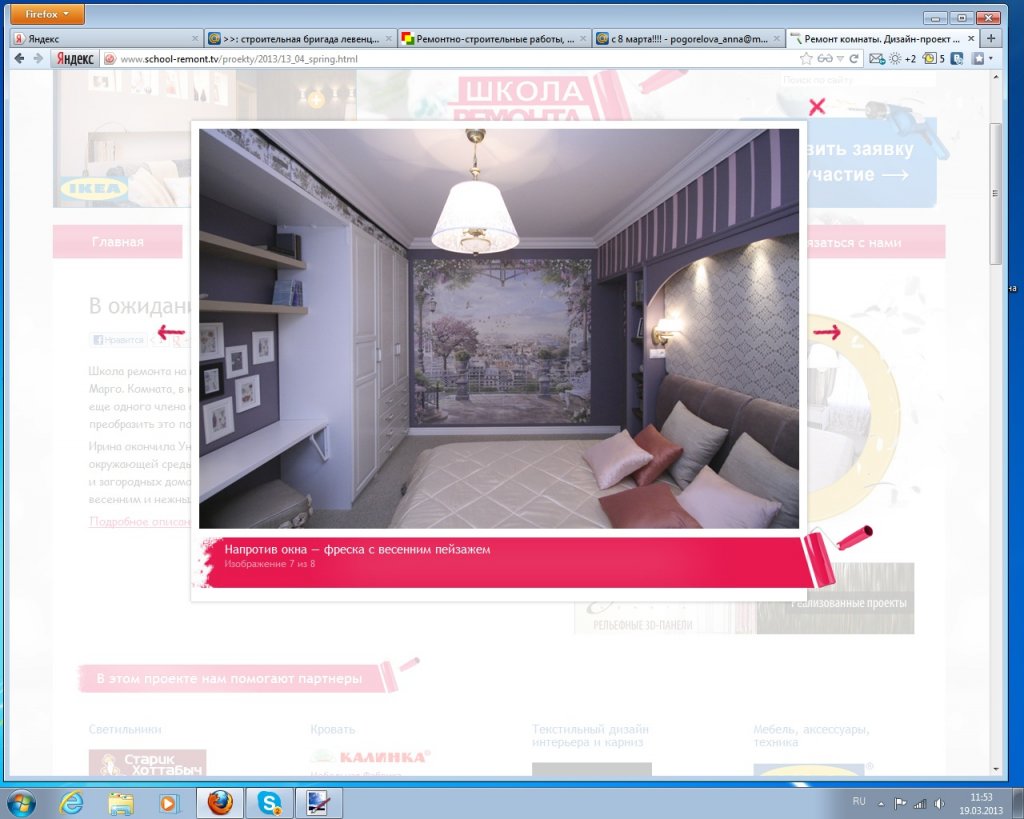
Task: Click the Реализованные проекты button
Action: coord(848,603)
